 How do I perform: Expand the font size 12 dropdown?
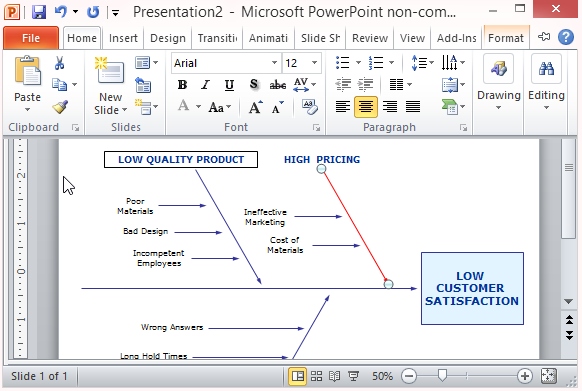tap(314, 63)
